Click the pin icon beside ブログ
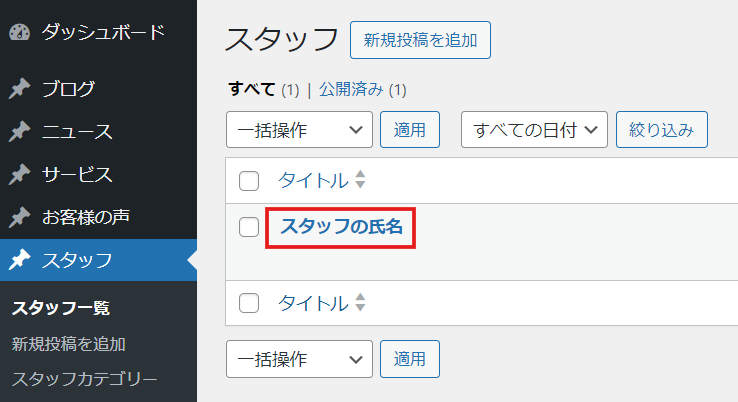The height and width of the screenshot is (402, 738). click(19, 88)
